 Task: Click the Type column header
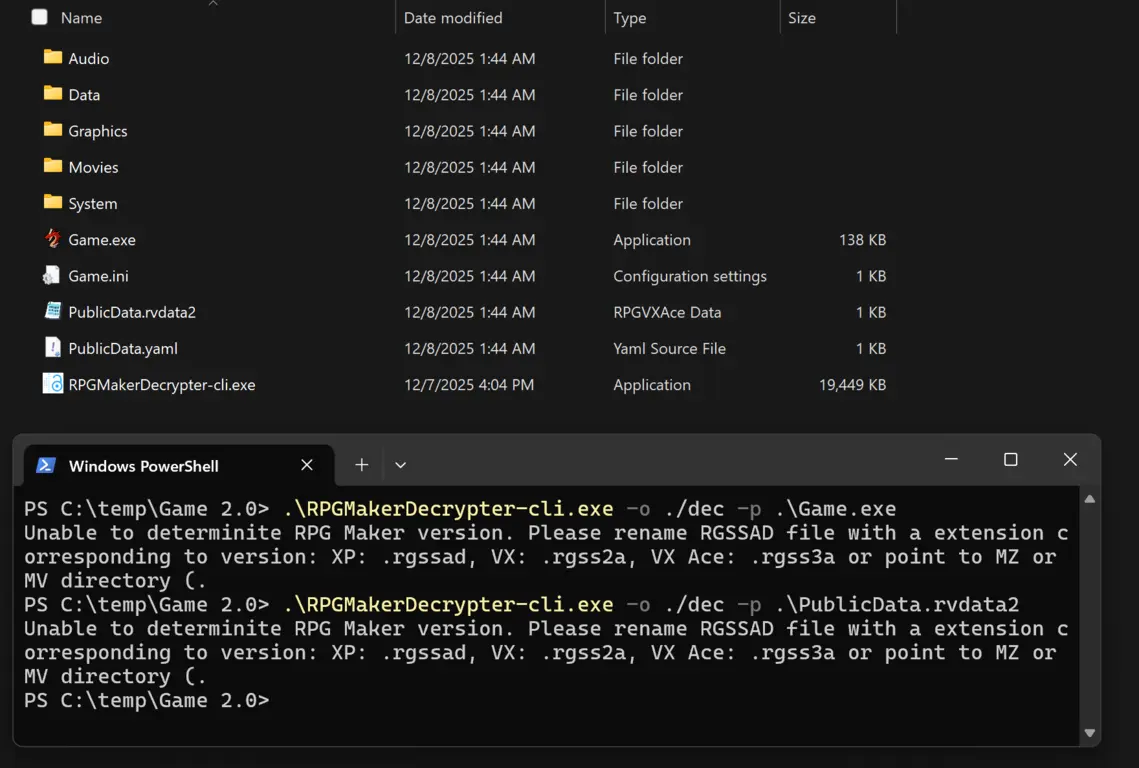click(x=630, y=18)
